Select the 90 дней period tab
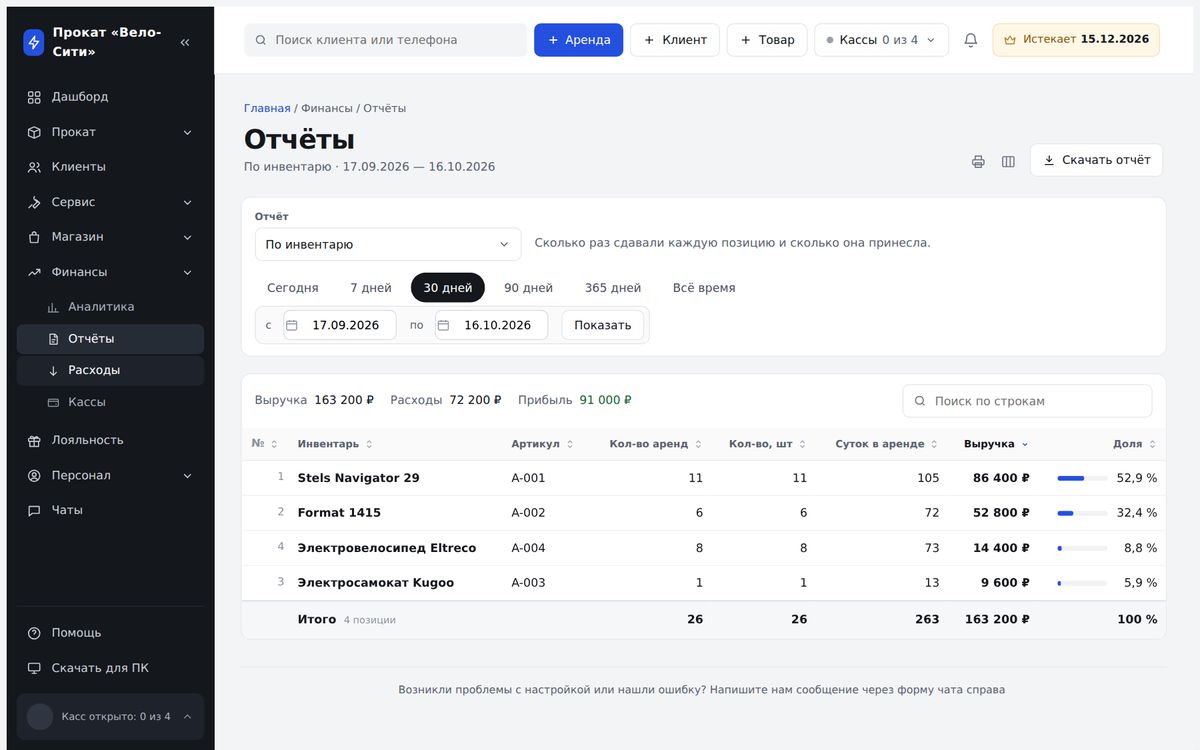 pyautogui.click(x=529, y=288)
